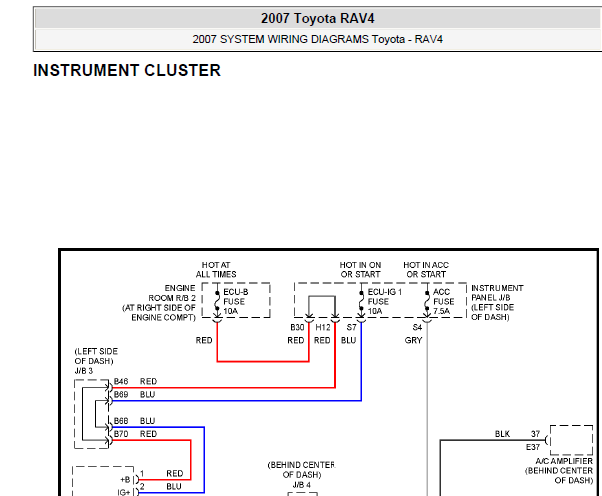Click the "BLU" label beneath S7
Screen dimensions: 602x496
349,341
